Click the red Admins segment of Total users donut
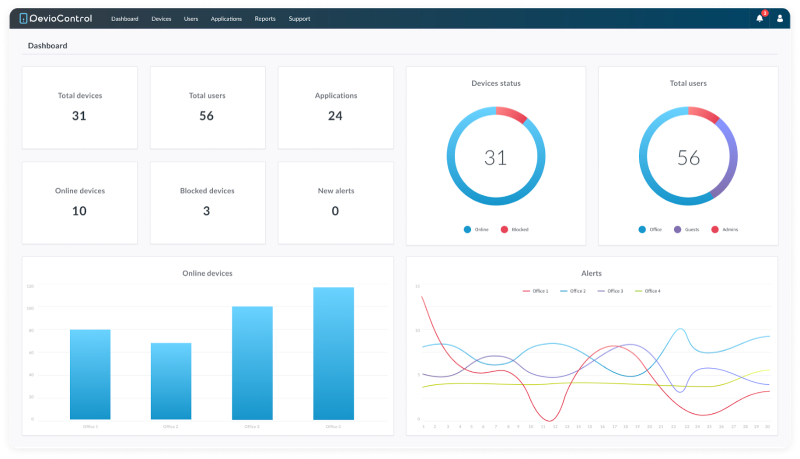 (705, 114)
